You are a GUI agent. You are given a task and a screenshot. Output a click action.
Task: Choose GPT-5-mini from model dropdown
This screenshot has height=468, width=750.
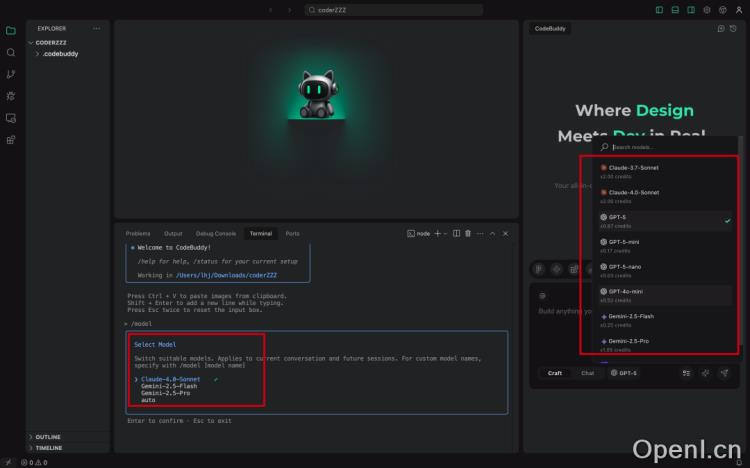665,246
